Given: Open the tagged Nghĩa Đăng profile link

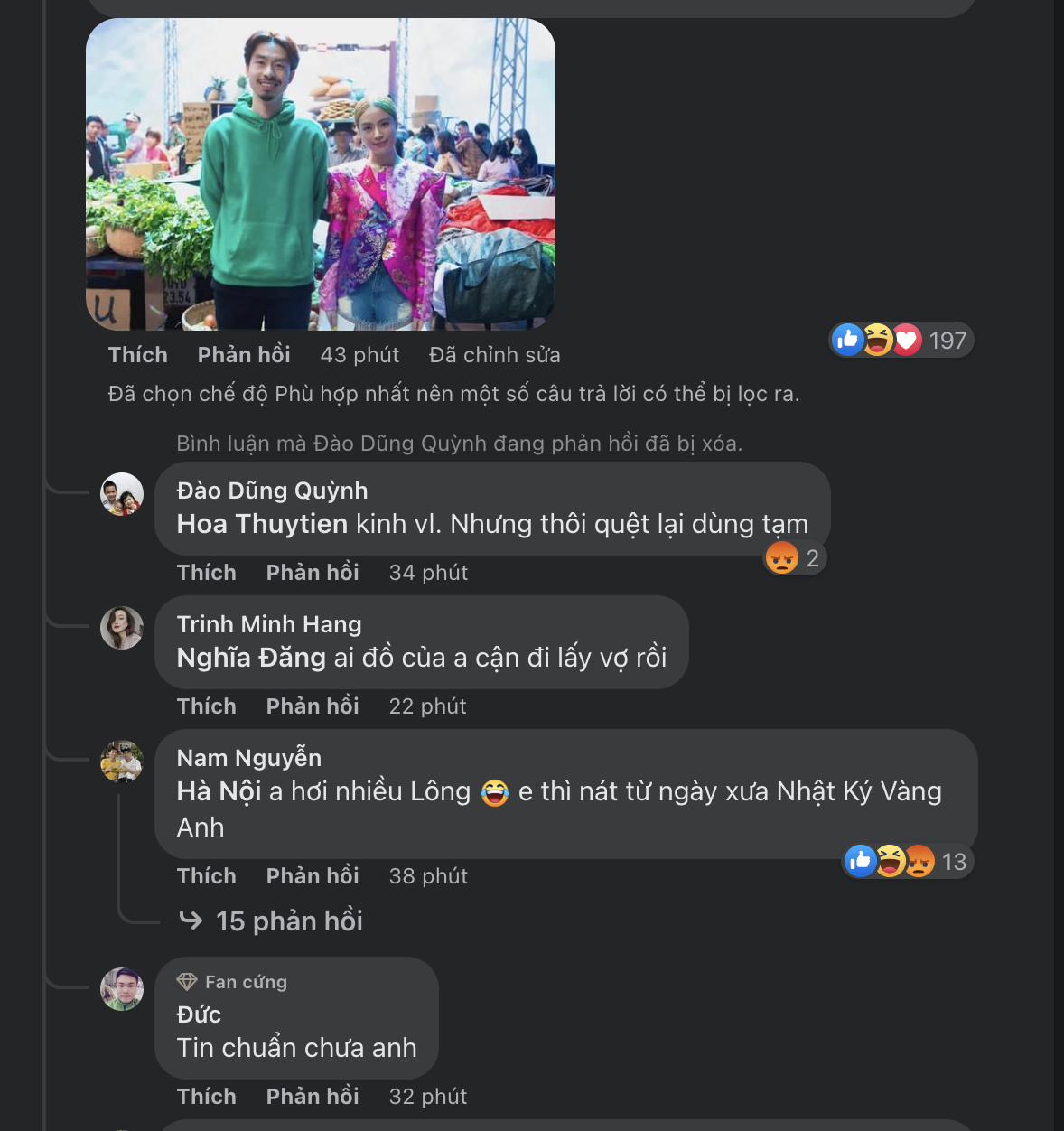Looking at the screenshot, I should point(251,658).
